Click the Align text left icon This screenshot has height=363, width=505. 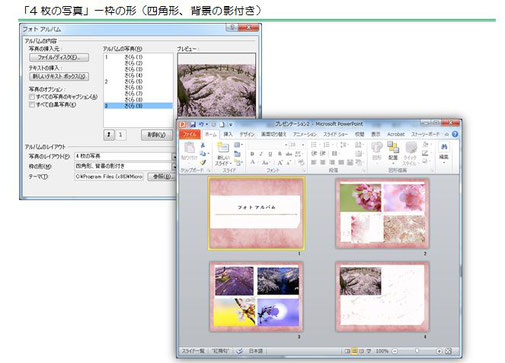(x=314, y=162)
